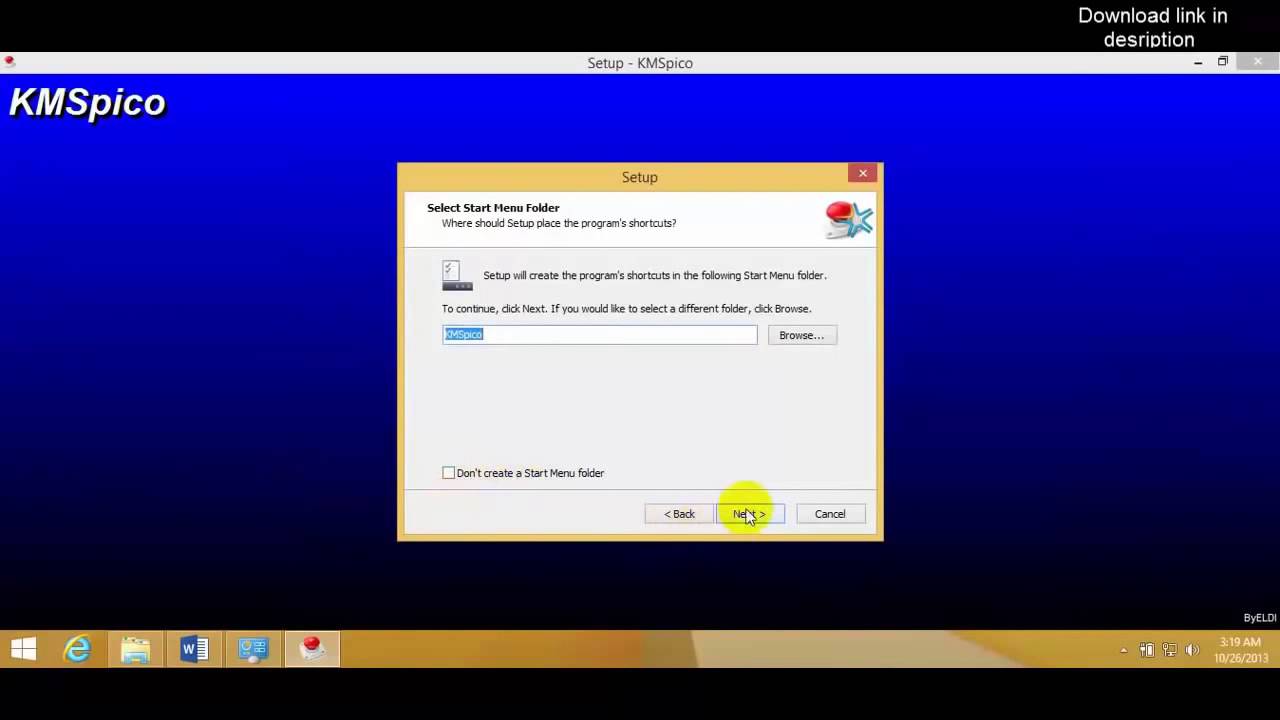1280x720 pixels.
Task: Select KMSpico red button taskbar icon
Action: (312, 650)
